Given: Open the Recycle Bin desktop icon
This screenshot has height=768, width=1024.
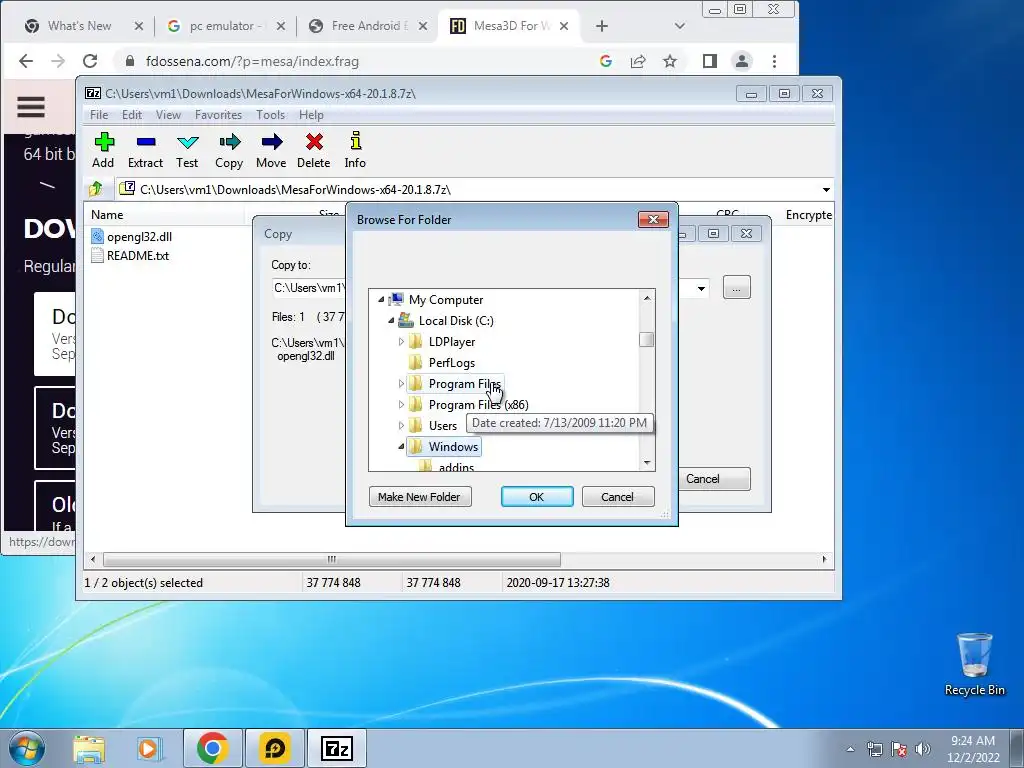Looking at the screenshot, I should [974, 665].
